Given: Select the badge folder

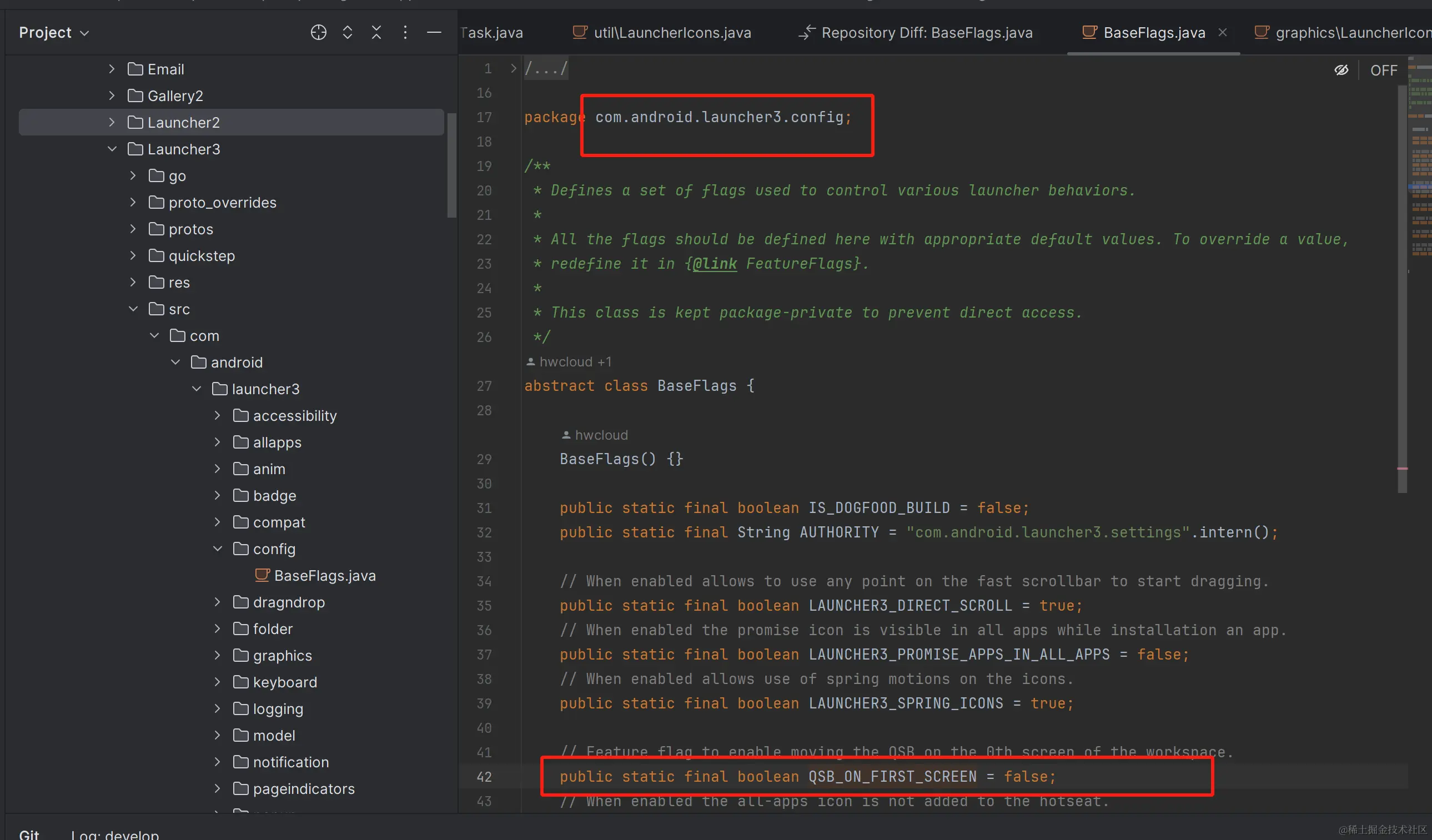Looking at the screenshot, I should coord(264,496).
